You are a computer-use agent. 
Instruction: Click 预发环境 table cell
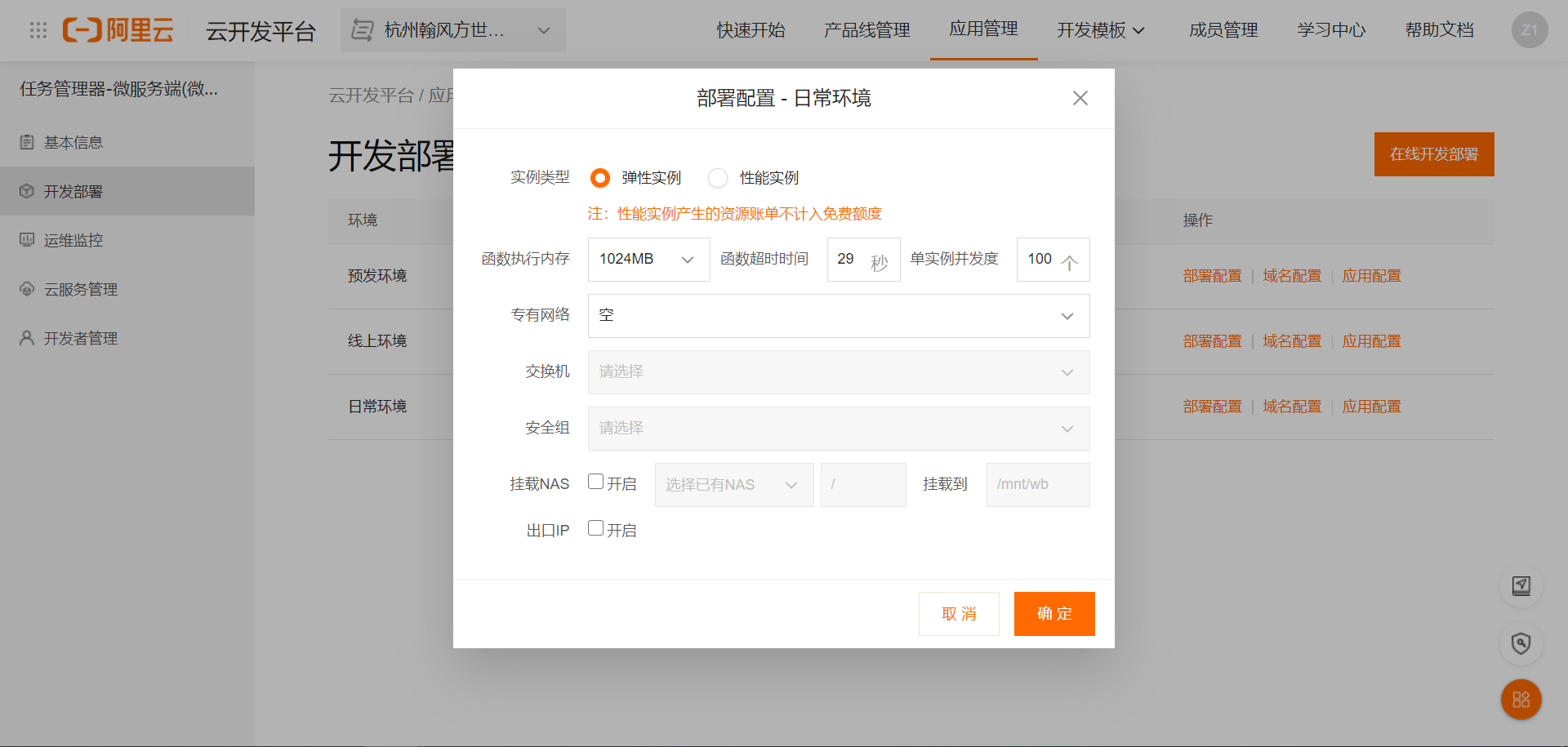coord(377,276)
